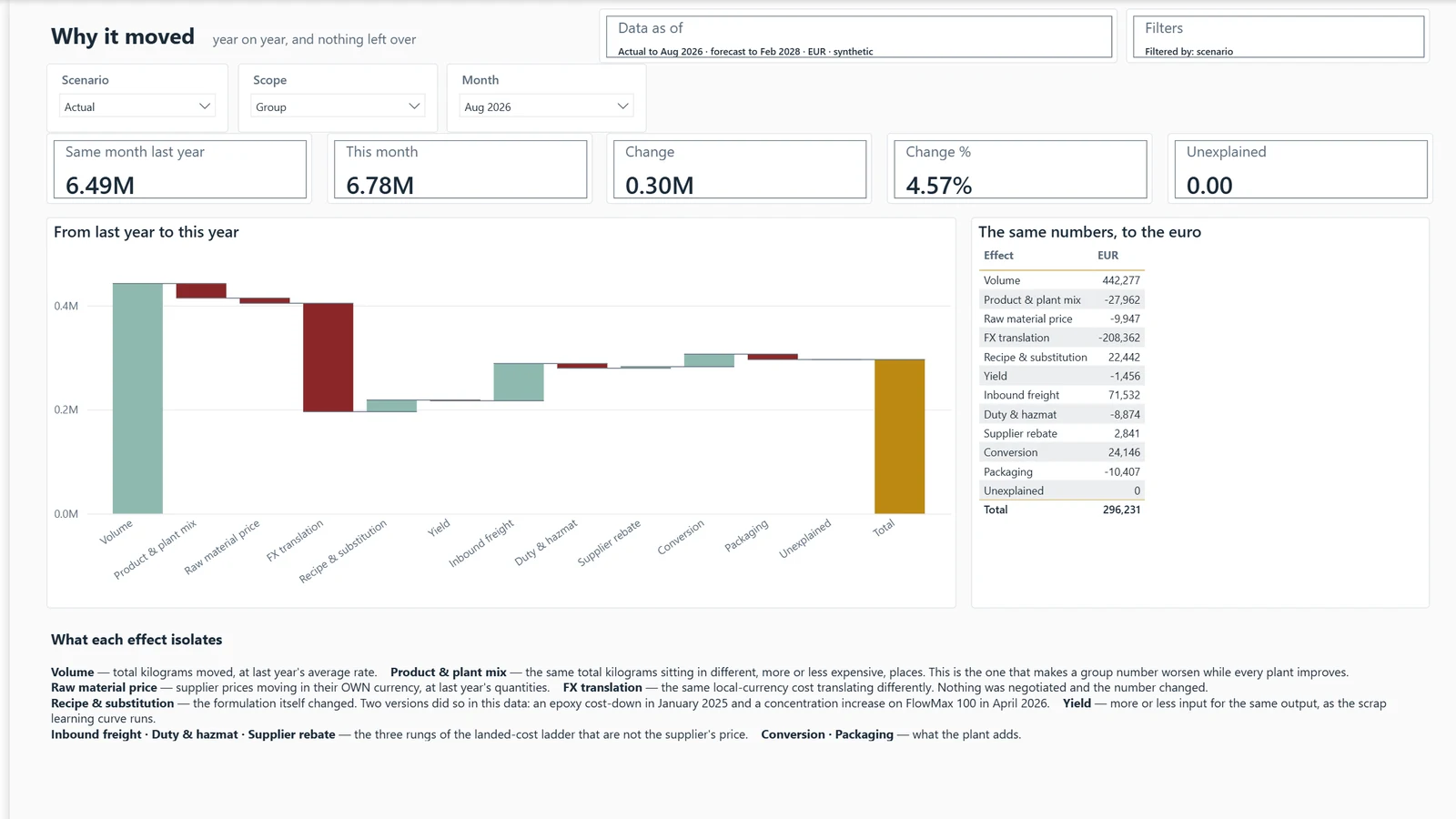Select the This month 6.78M card
This screenshot has width=1456, height=819.
tap(460, 169)
